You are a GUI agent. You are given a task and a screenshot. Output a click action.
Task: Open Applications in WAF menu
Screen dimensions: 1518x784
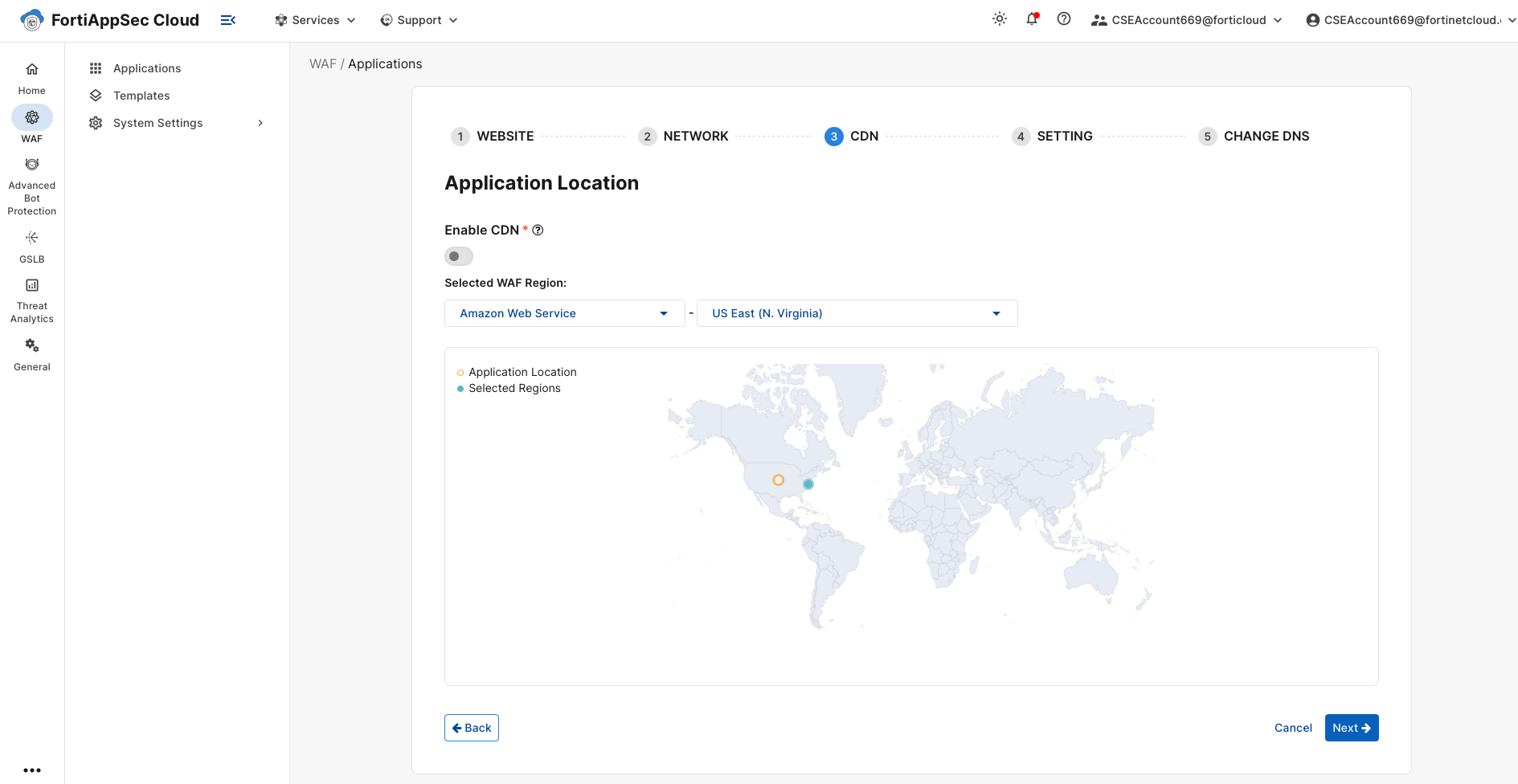pyautogui.click(x=147, y=68)
